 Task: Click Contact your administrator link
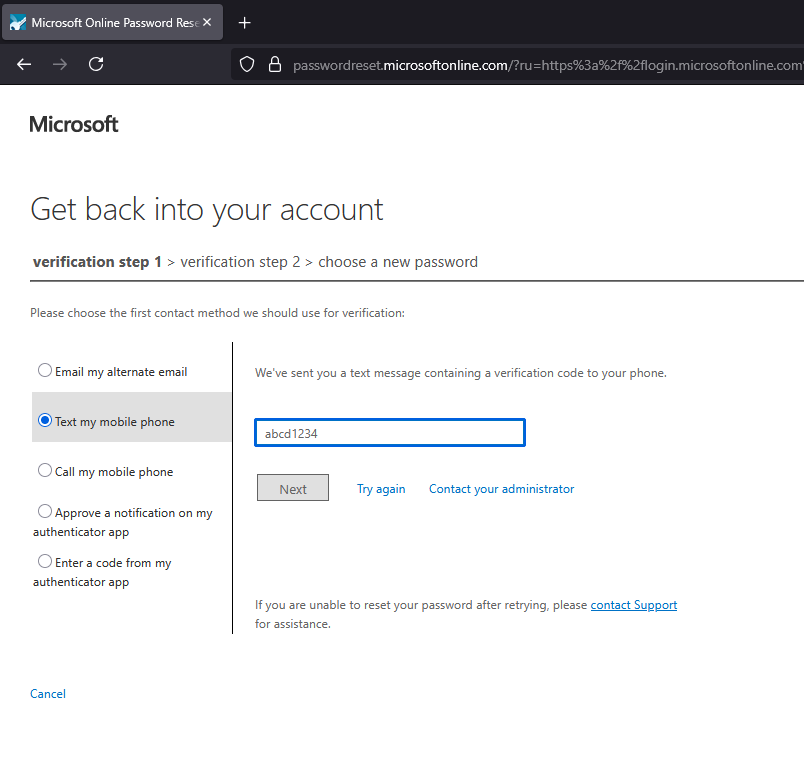[x=501, y=489]
